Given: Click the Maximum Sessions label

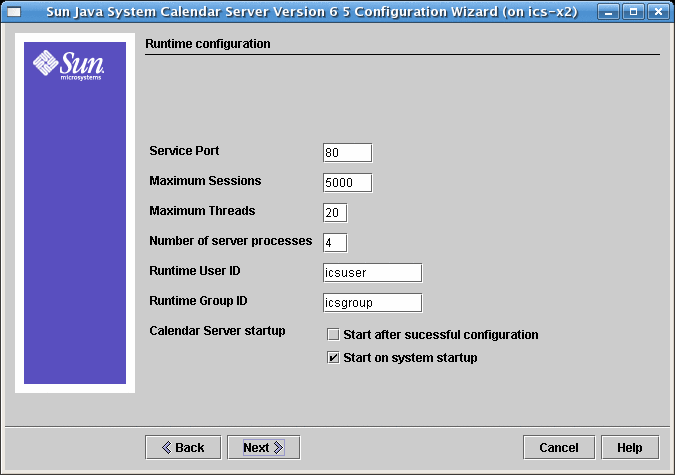Looking at the screenshot, I should pyautogui.click(x=205, y=181).
